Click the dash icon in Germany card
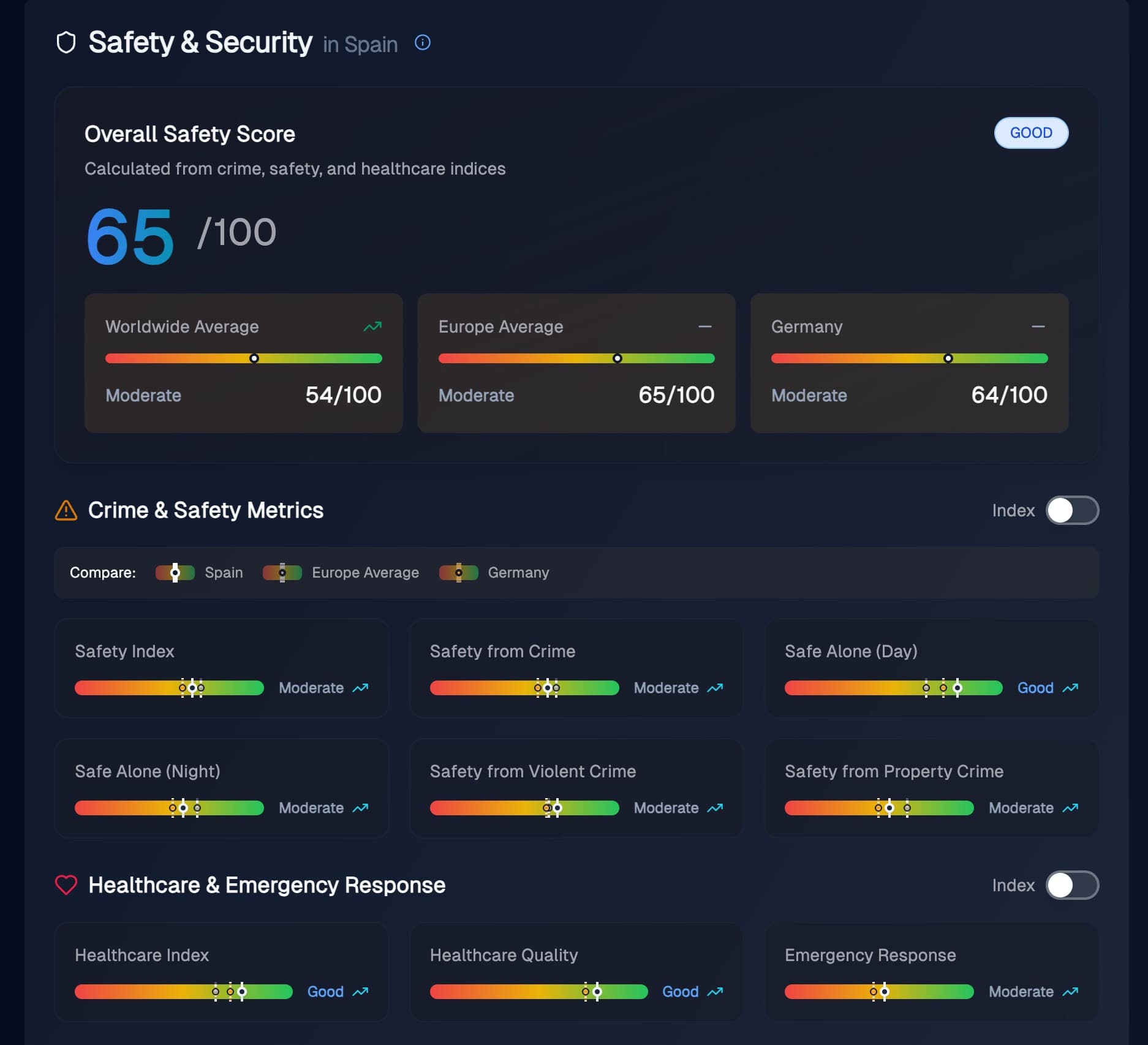Viewport: 1148px width, 1045px height. click(1038, 326)
